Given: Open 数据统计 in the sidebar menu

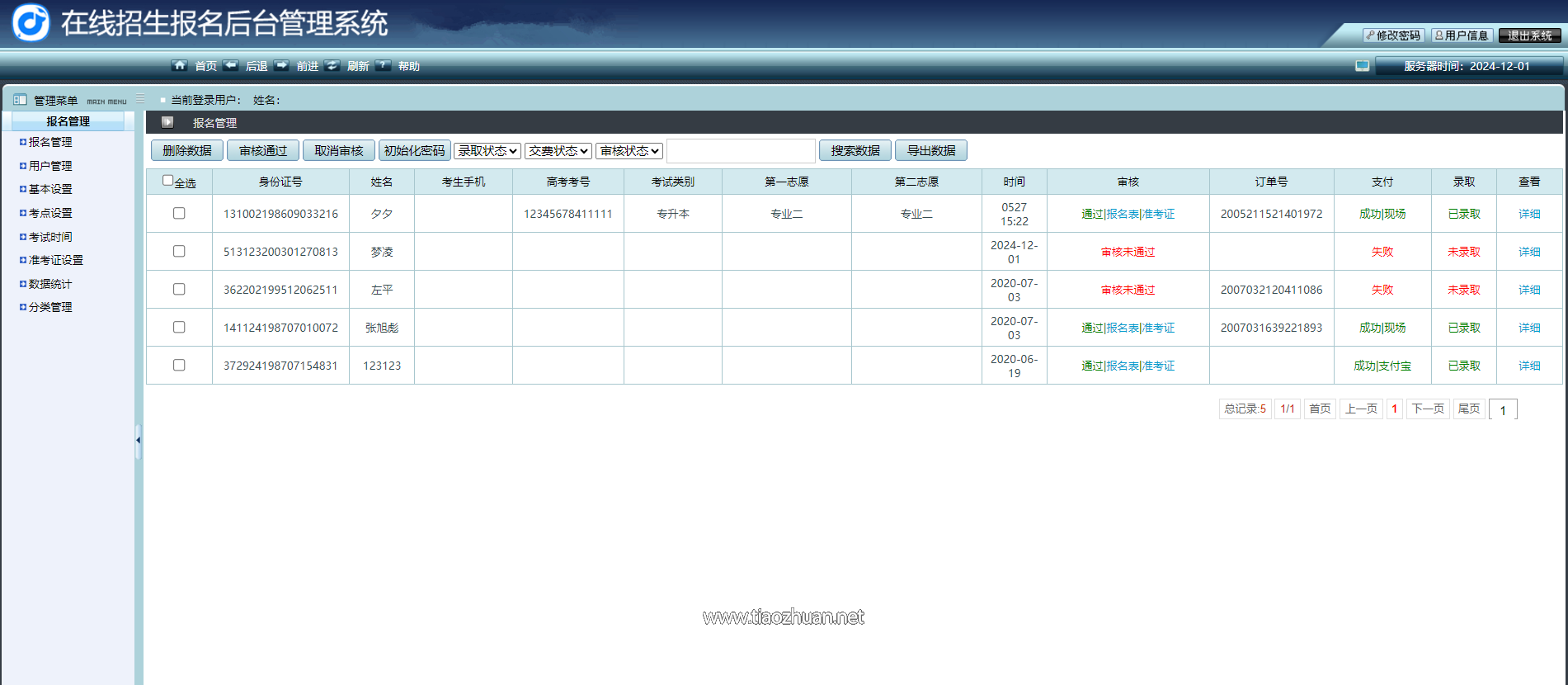Looking at the screenshot, I should tap(50, 284).
